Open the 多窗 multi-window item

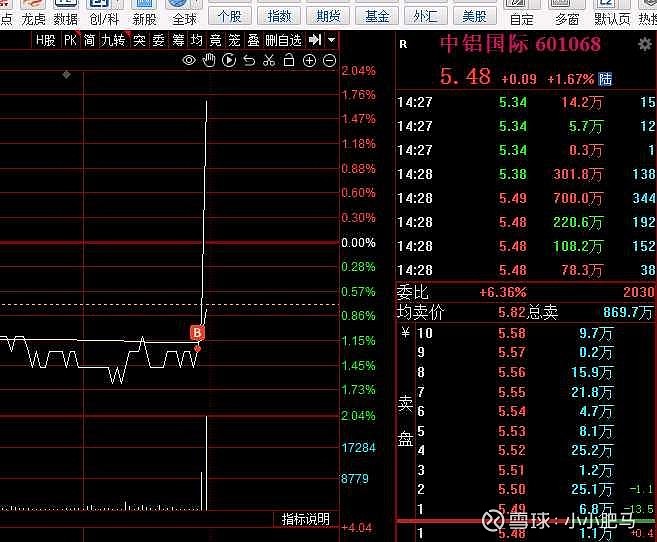pos(566,13)
